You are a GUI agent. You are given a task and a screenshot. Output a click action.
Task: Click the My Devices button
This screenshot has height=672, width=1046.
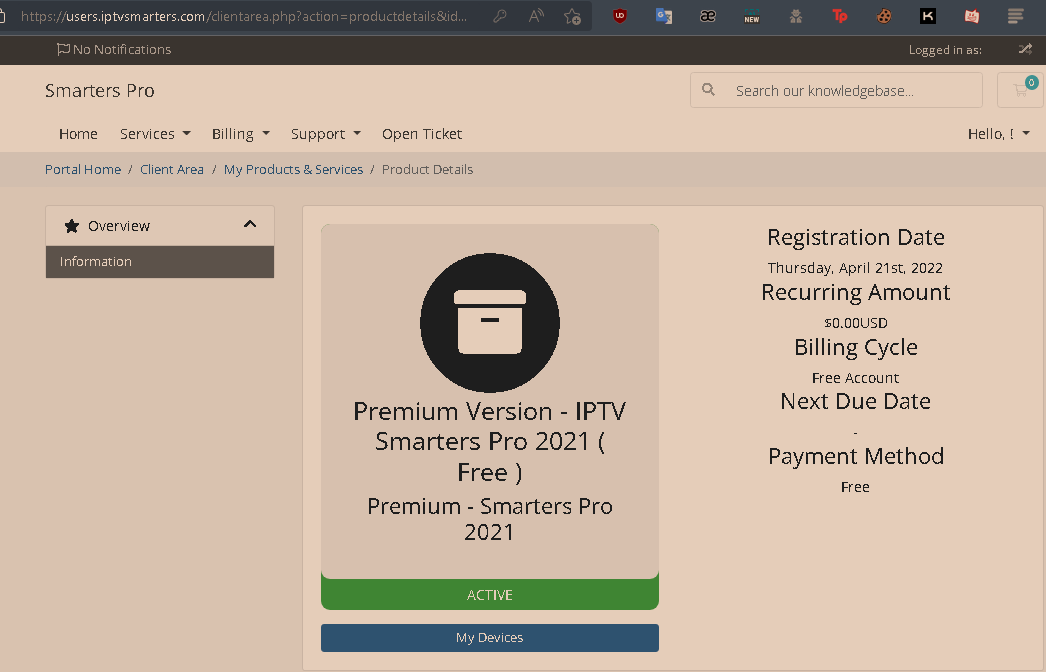click(490, 637)
